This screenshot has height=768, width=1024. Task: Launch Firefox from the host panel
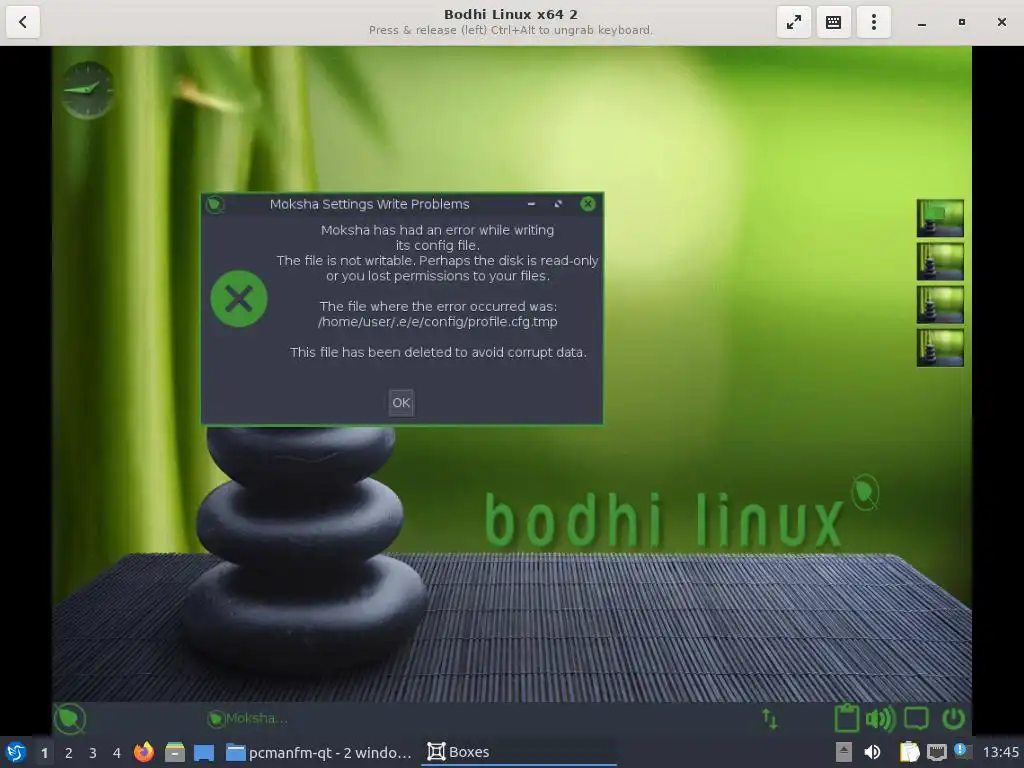pyautogui.click(x=144, y=752)
